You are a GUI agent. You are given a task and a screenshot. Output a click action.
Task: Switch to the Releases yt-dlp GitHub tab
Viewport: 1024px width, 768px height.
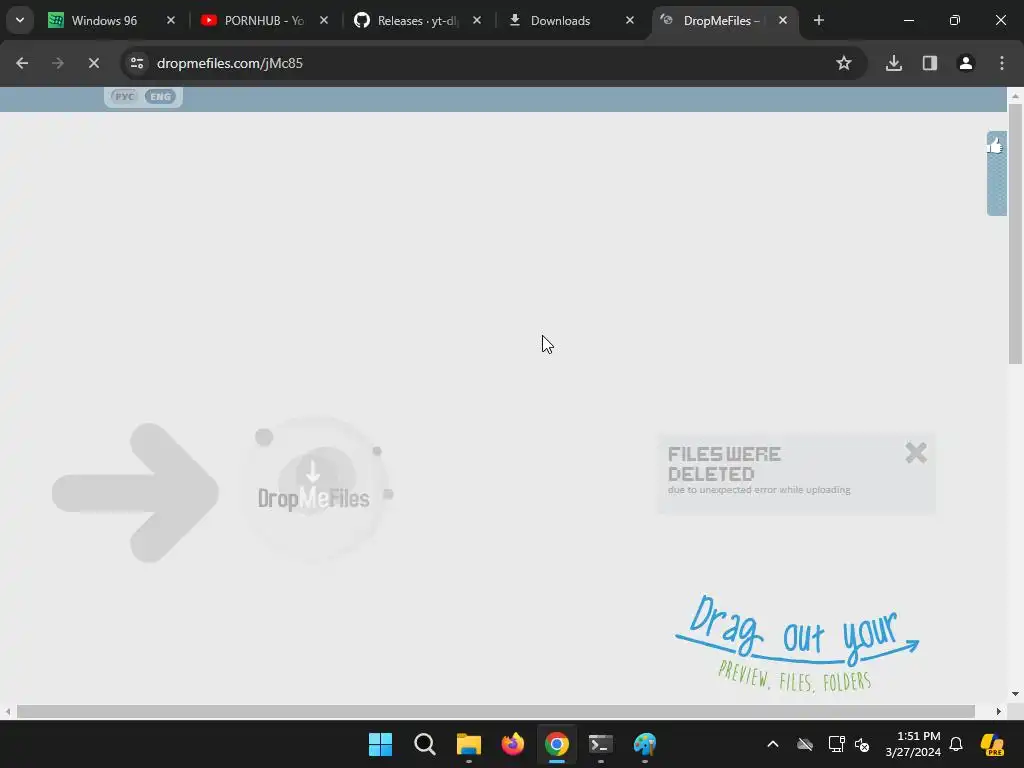(418, 20)
